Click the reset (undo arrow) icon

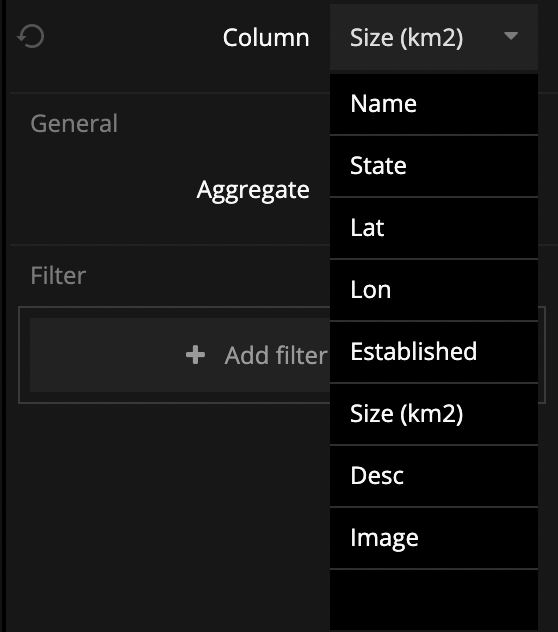(31, 36)
